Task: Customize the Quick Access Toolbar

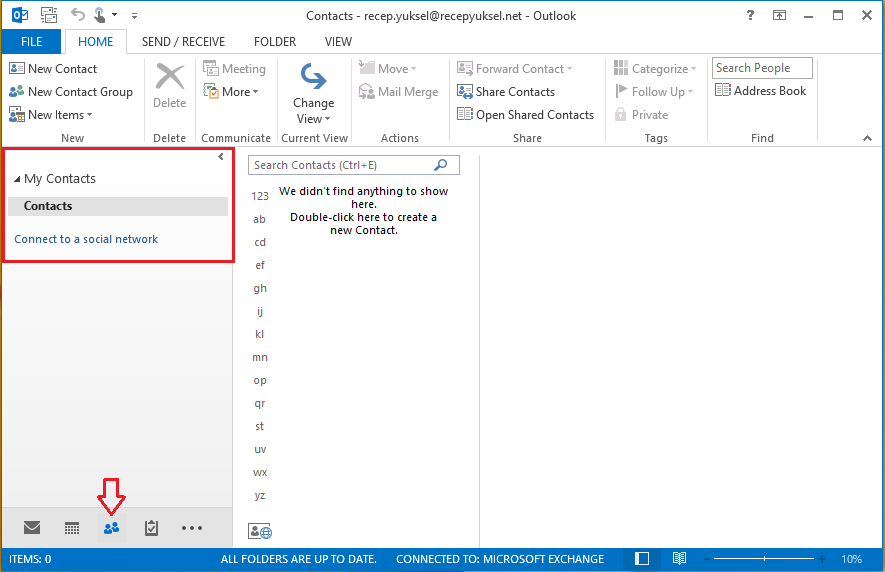Action: tap(134, 16)
